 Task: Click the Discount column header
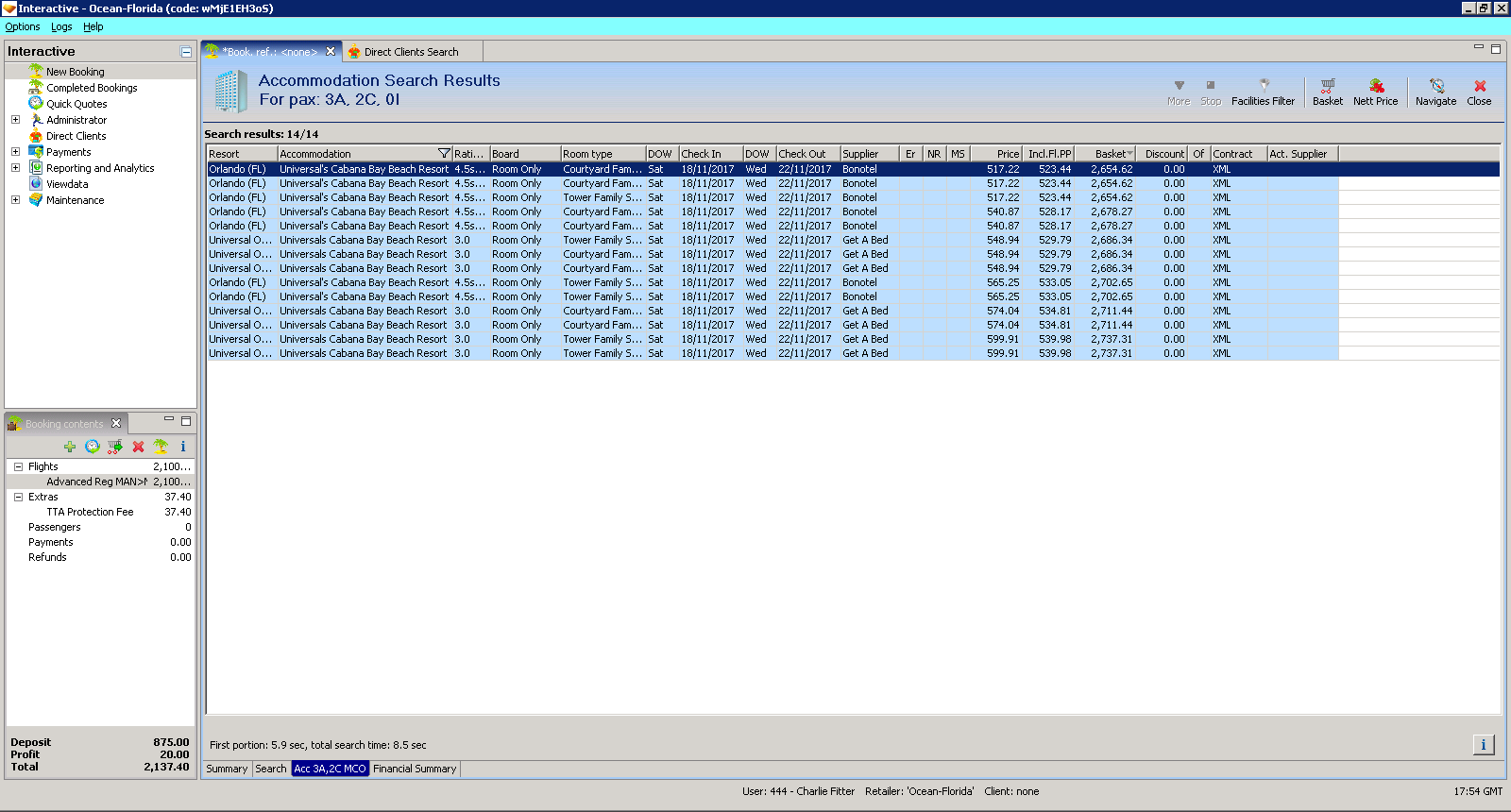[1163, 154]
